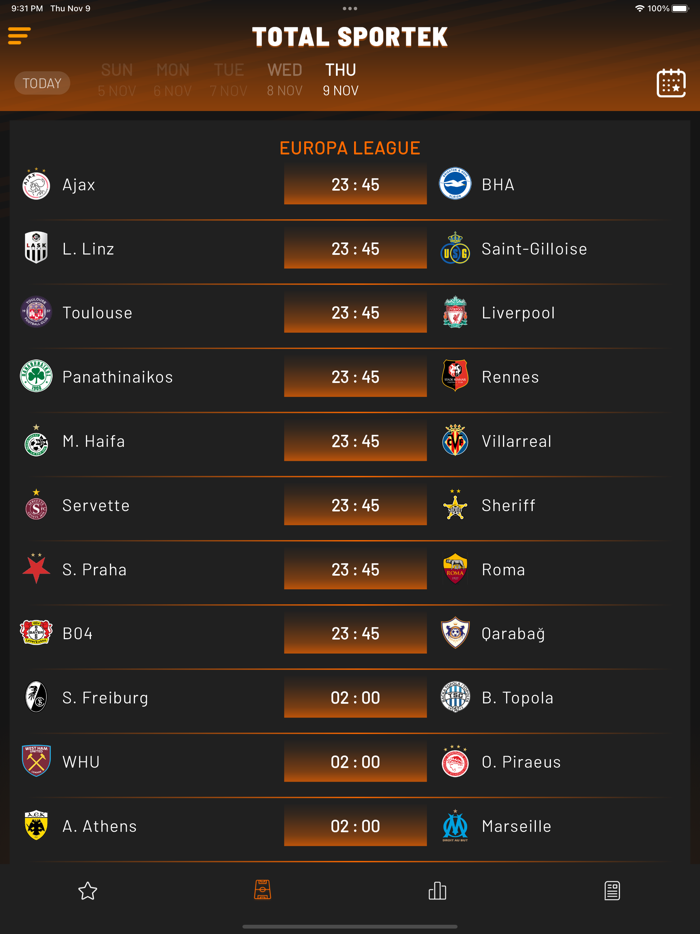The height and width of the screenshot is (934, 700).
Task: Tap the 02:00 button for WHU vs O. Piraeus
Action: (x=355, y=762)
